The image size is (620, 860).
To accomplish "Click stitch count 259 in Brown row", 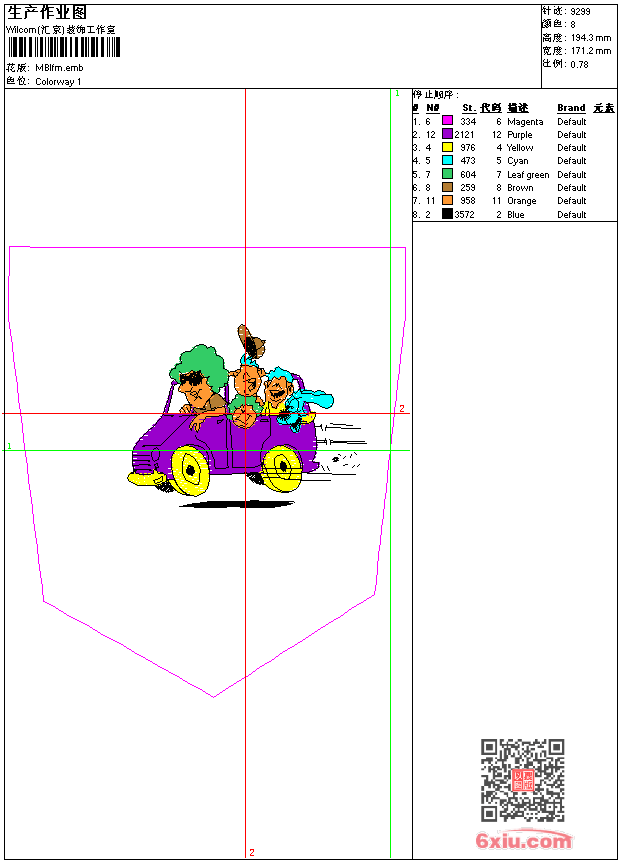I will (x=468, y=188).
